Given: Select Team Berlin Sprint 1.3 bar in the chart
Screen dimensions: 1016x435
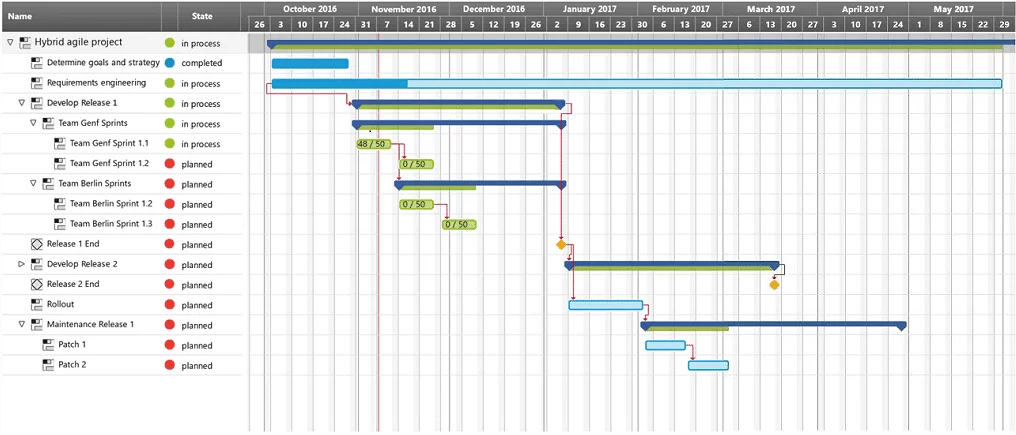Looking at the screenshot, I should [459, 224].
